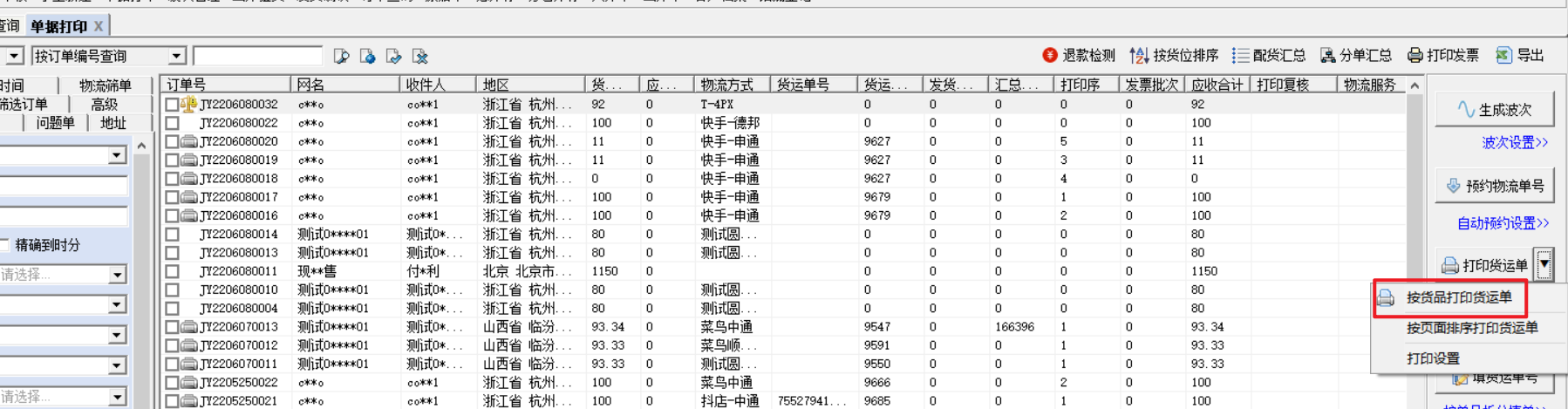Expand the 打印货运单 dropdown arrow
Image resolution: width=1568 pixels, height=409 pixels.
click(x=1544, y=264)
